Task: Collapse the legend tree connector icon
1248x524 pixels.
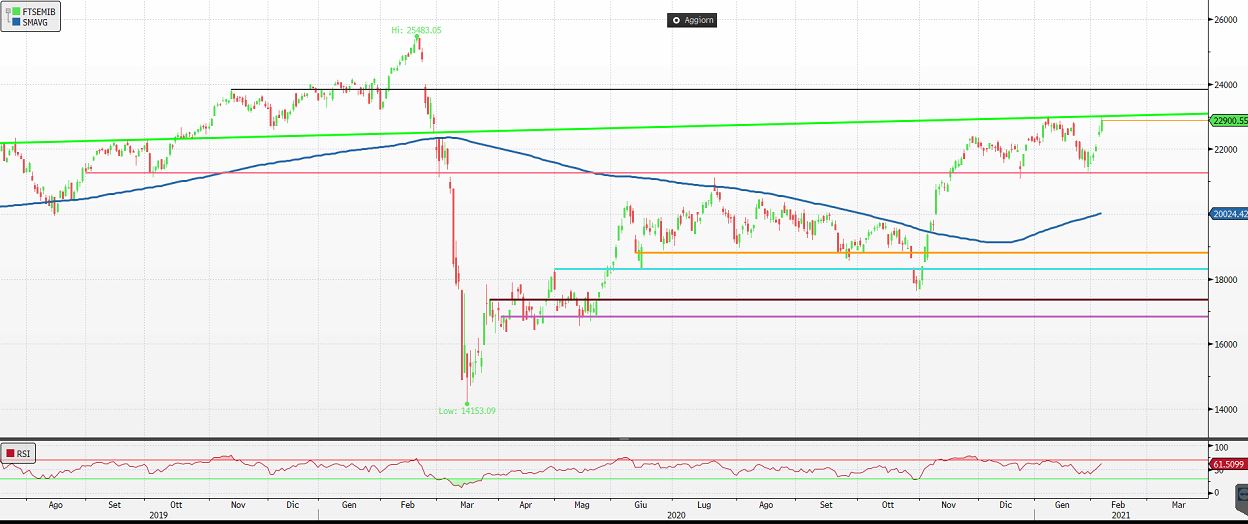Action: 6,14
